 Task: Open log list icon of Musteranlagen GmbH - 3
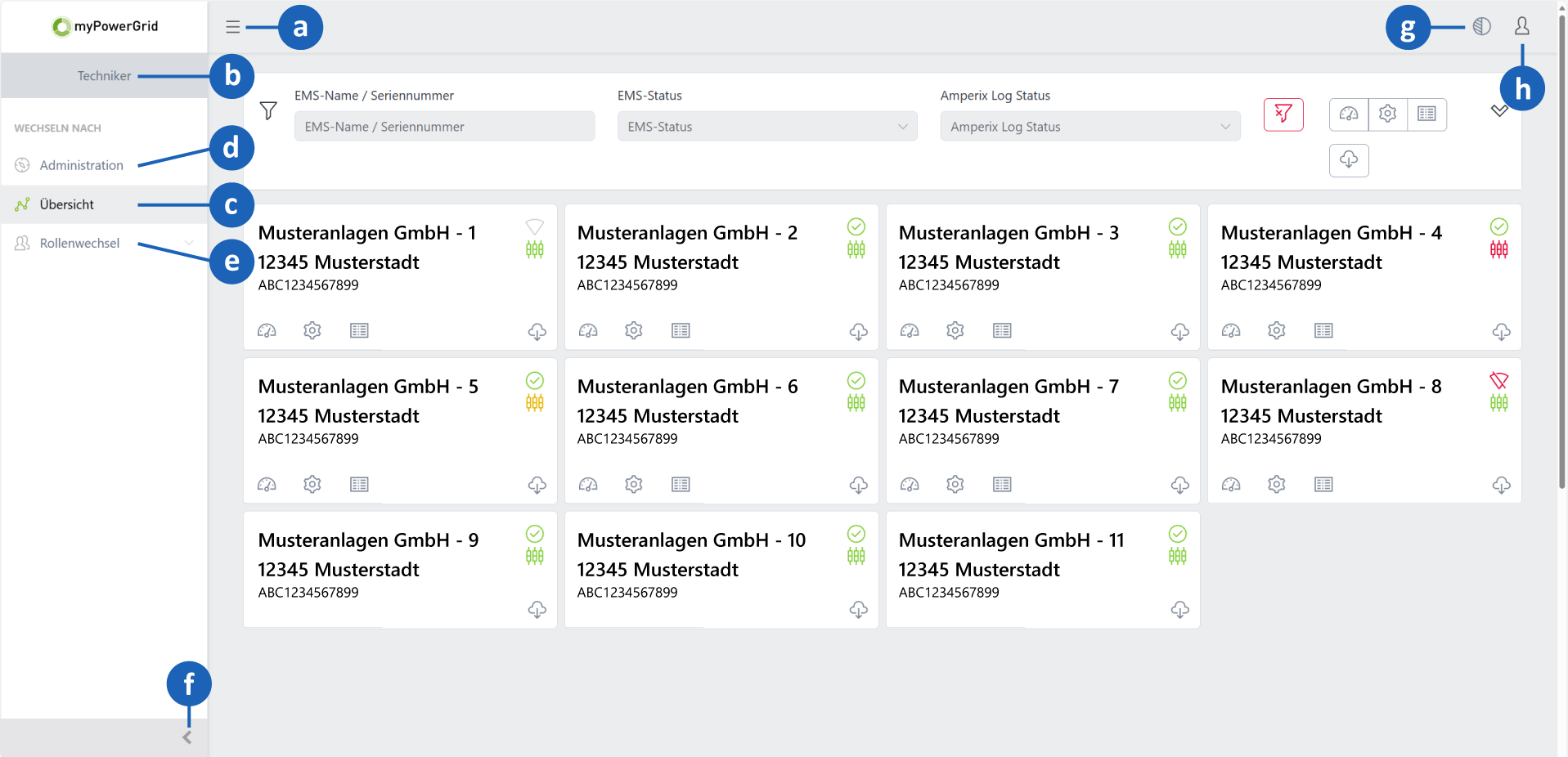tap(1002, 331)
